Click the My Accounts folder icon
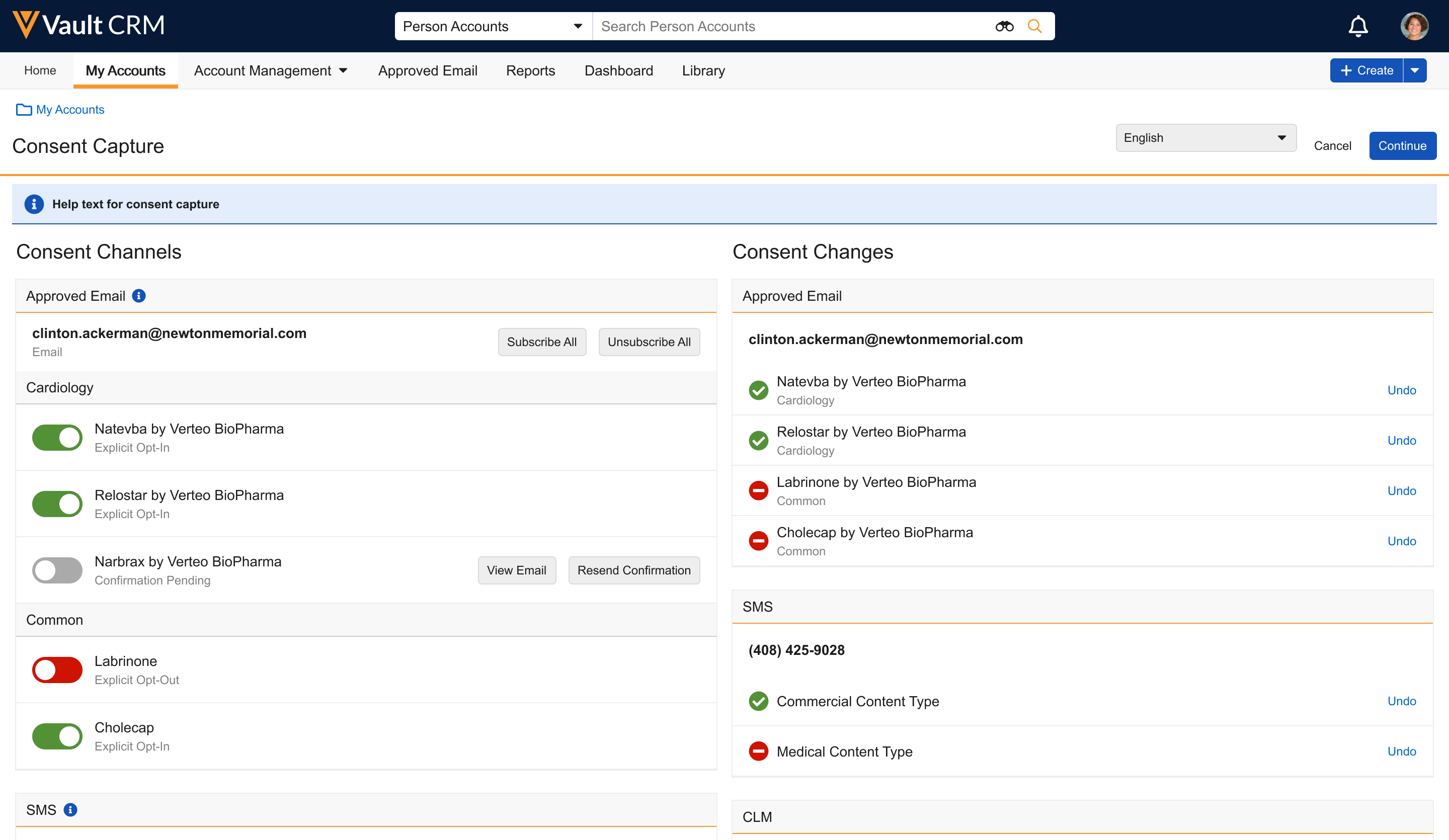Screen dimensions: 1449x840 click(x=24, y=109)
